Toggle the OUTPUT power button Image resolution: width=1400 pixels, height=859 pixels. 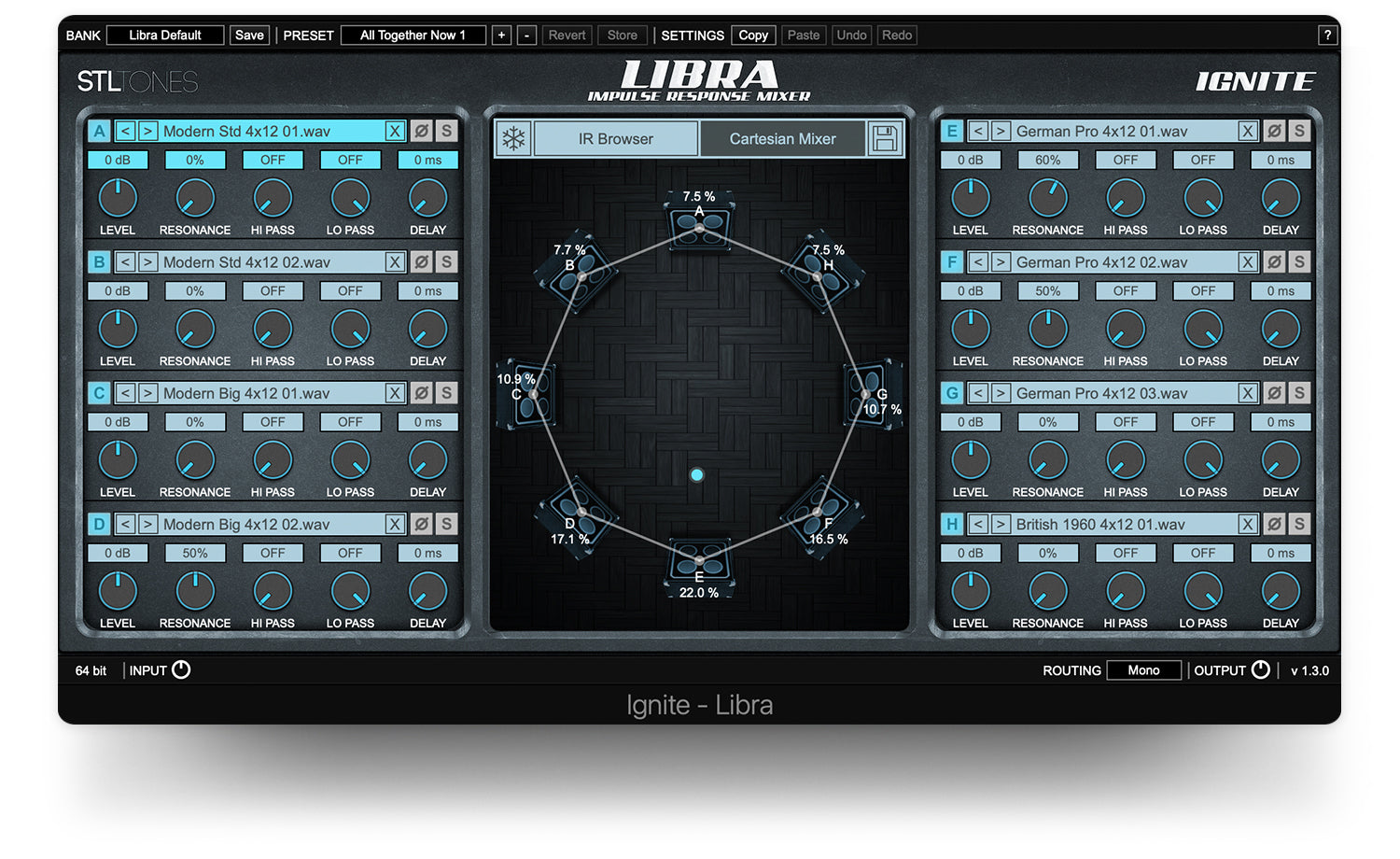[x=1260, y=669]
